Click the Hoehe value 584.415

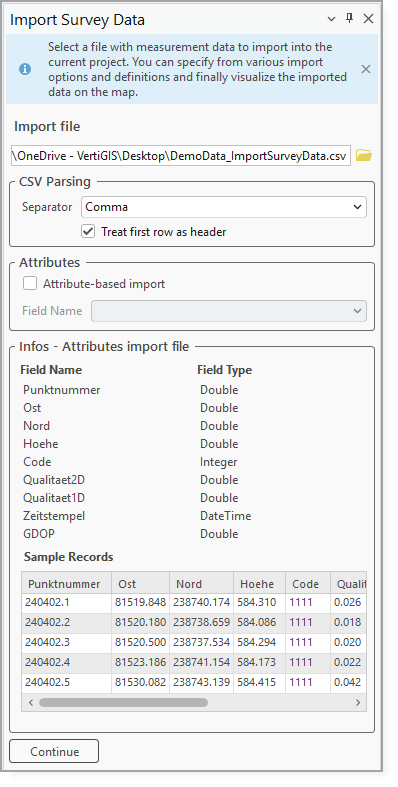[259, 683]
